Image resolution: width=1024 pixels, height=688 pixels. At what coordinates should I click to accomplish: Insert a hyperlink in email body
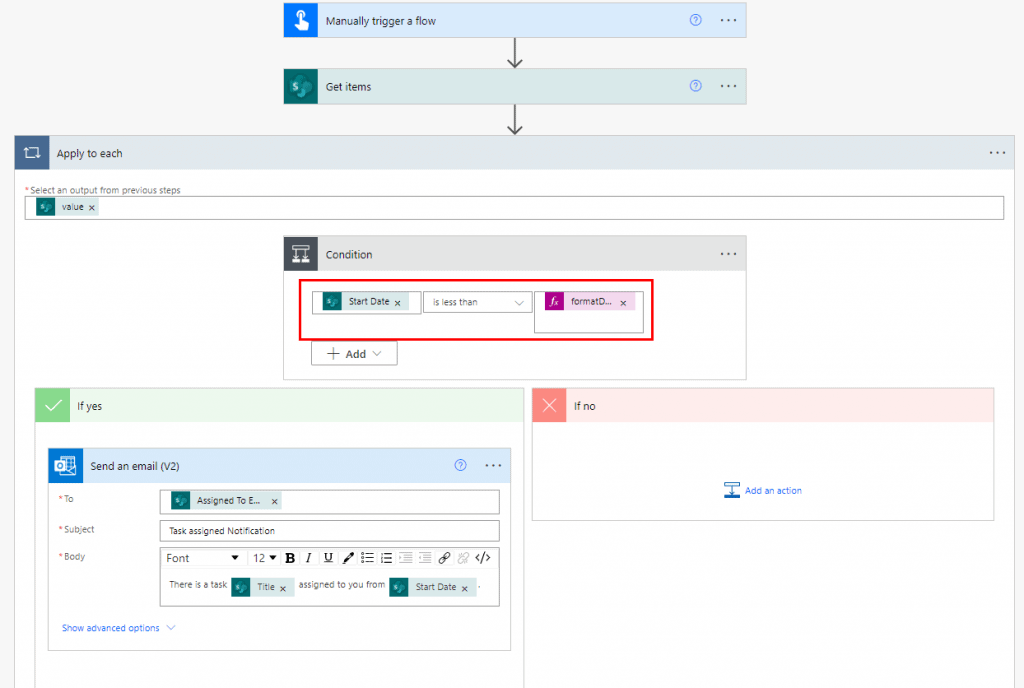[444, 558]
